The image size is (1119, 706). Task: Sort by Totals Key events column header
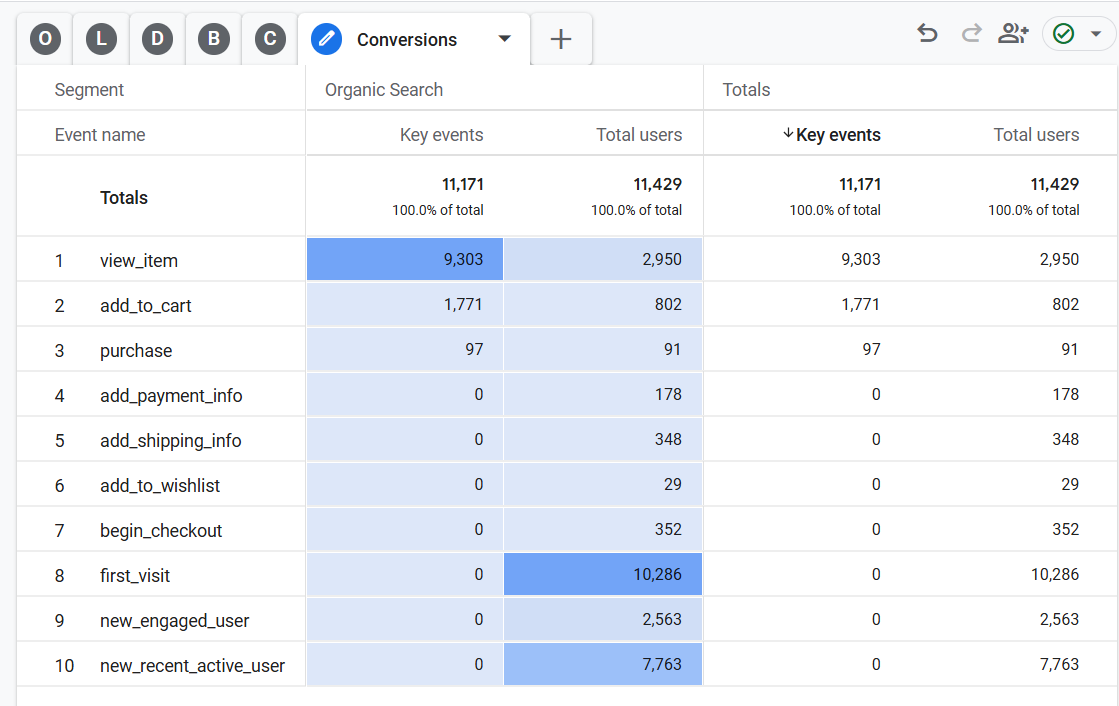click(x=838, y=135)
